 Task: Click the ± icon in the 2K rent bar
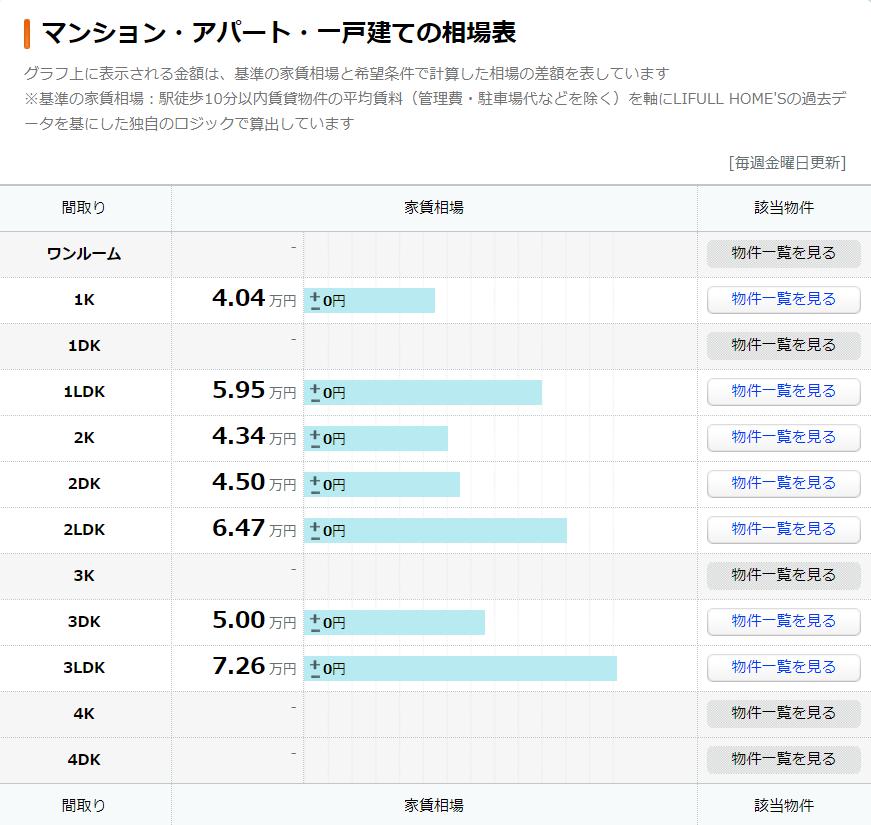[x=315, y=438]
